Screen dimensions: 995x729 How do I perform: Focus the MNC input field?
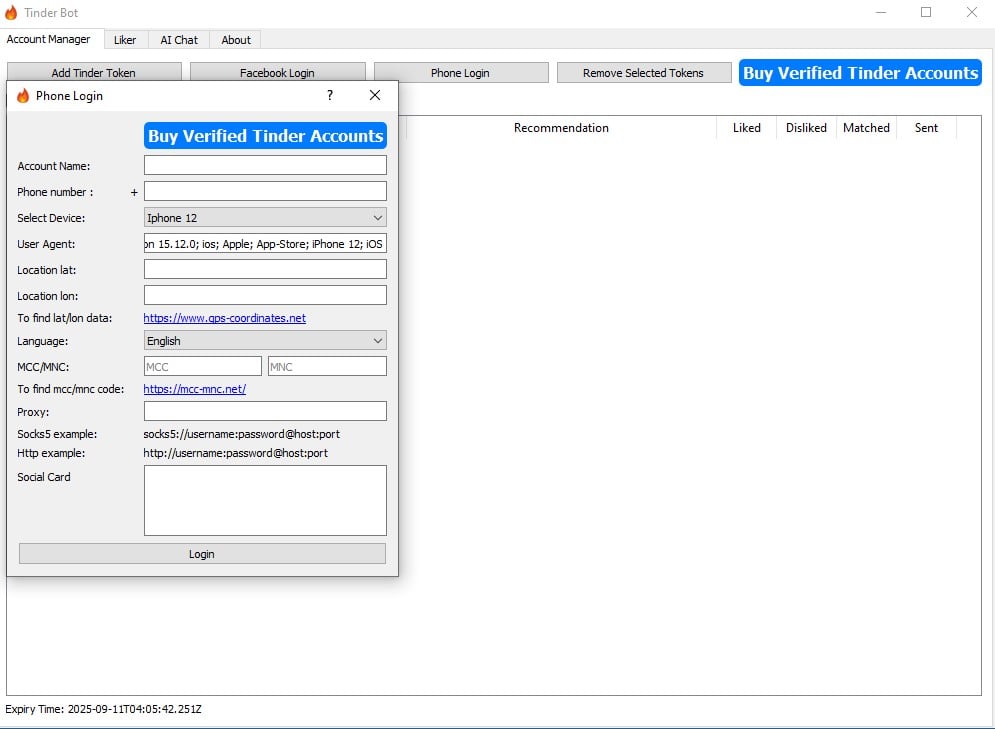[327, 367]
